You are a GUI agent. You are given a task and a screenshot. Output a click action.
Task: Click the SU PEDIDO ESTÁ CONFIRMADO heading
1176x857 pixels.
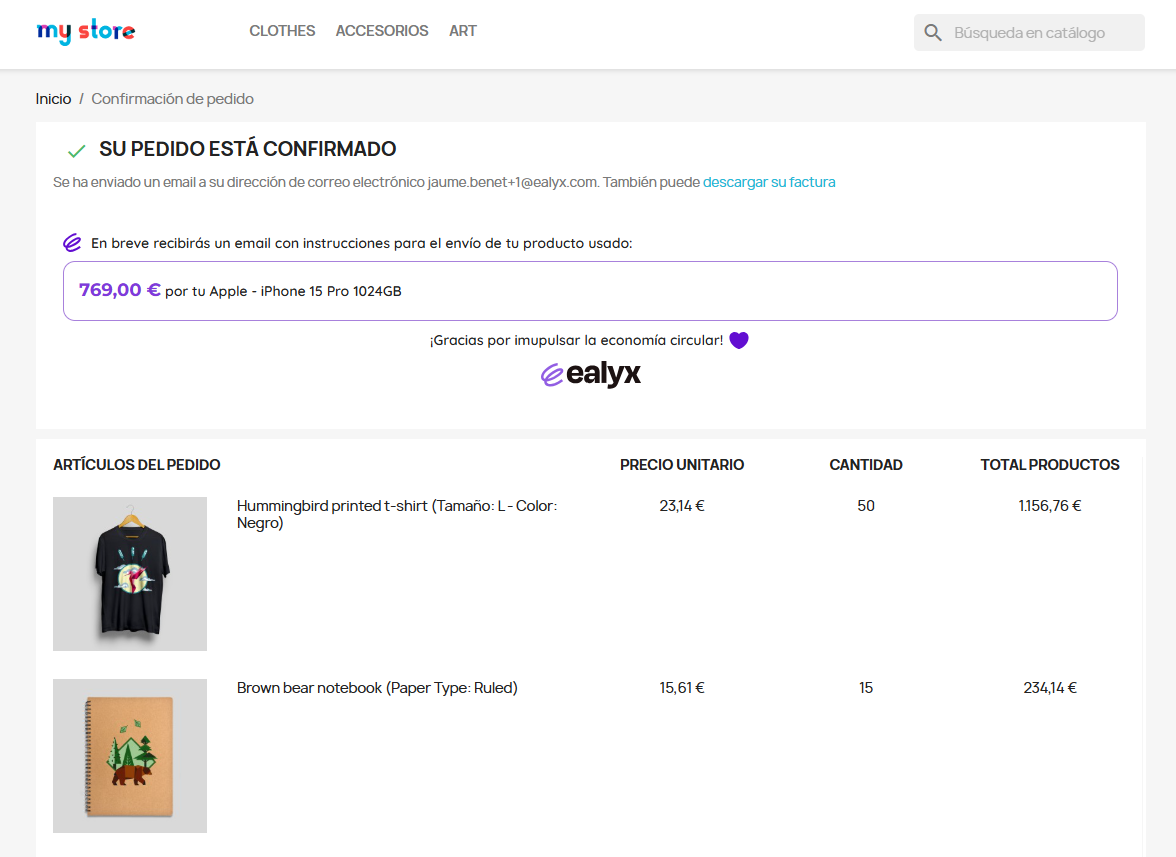point(247,150)
